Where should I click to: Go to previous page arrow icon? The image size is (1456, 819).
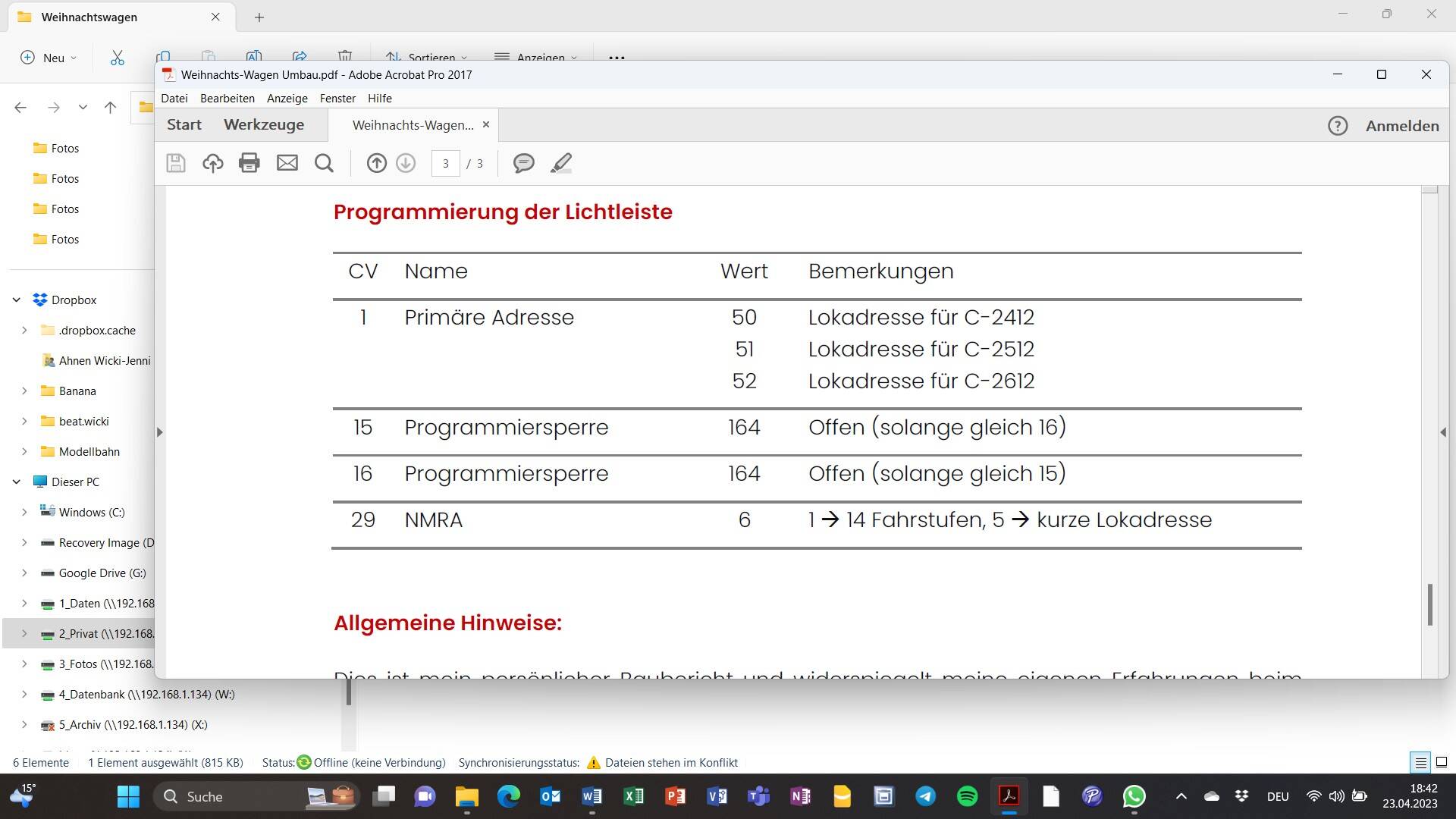(x=376, y=163)
